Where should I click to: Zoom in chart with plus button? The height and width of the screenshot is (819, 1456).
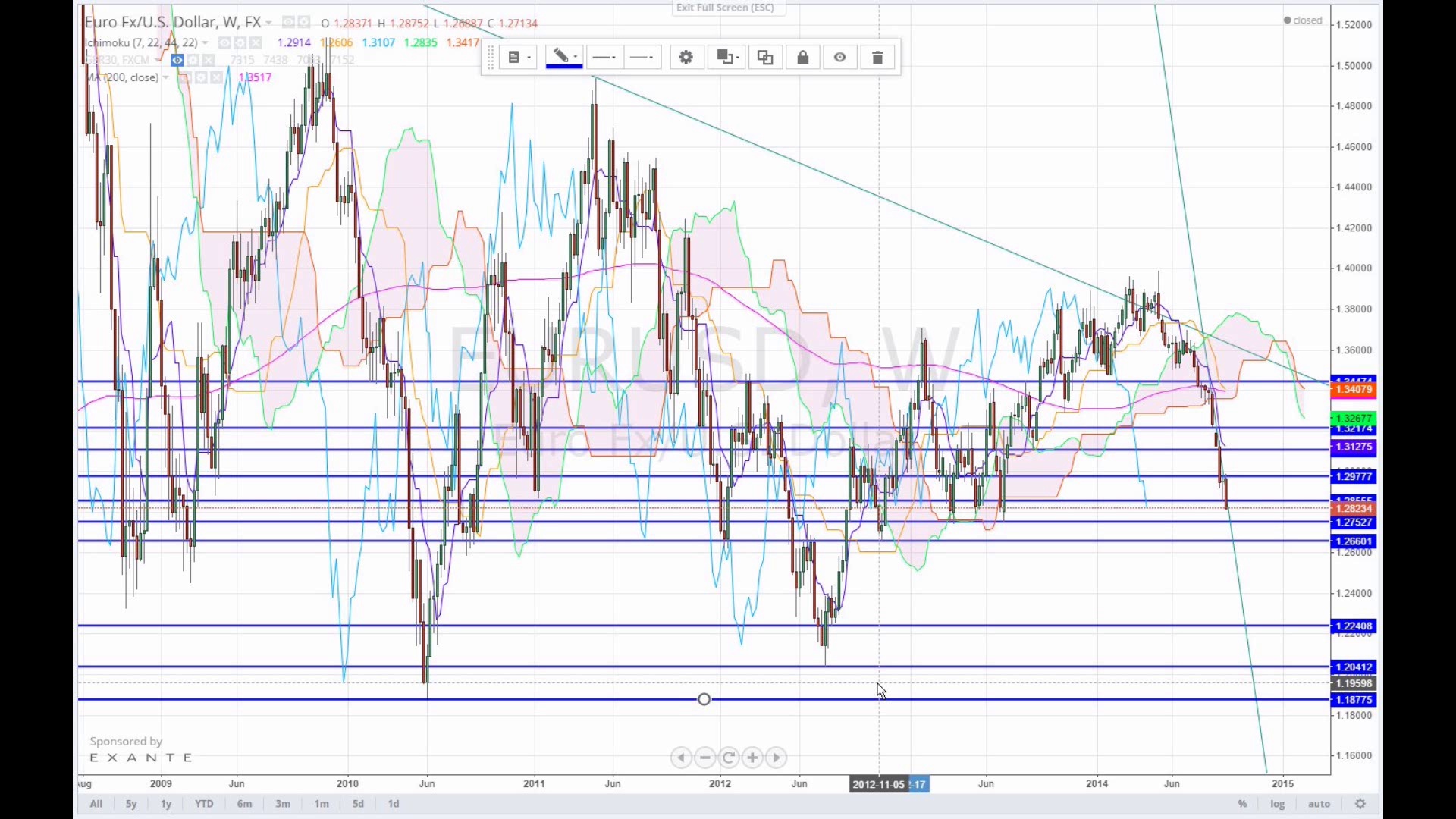[752, 758]
